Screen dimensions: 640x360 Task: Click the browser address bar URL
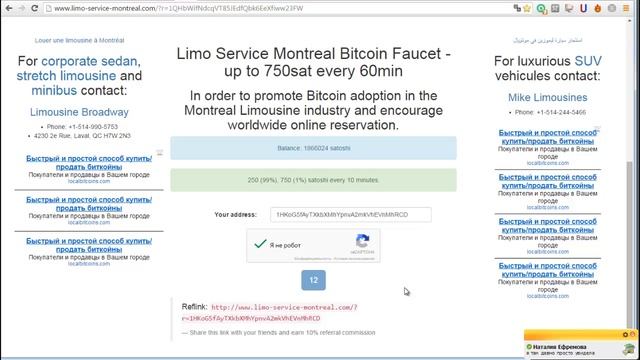pos(178,8)
